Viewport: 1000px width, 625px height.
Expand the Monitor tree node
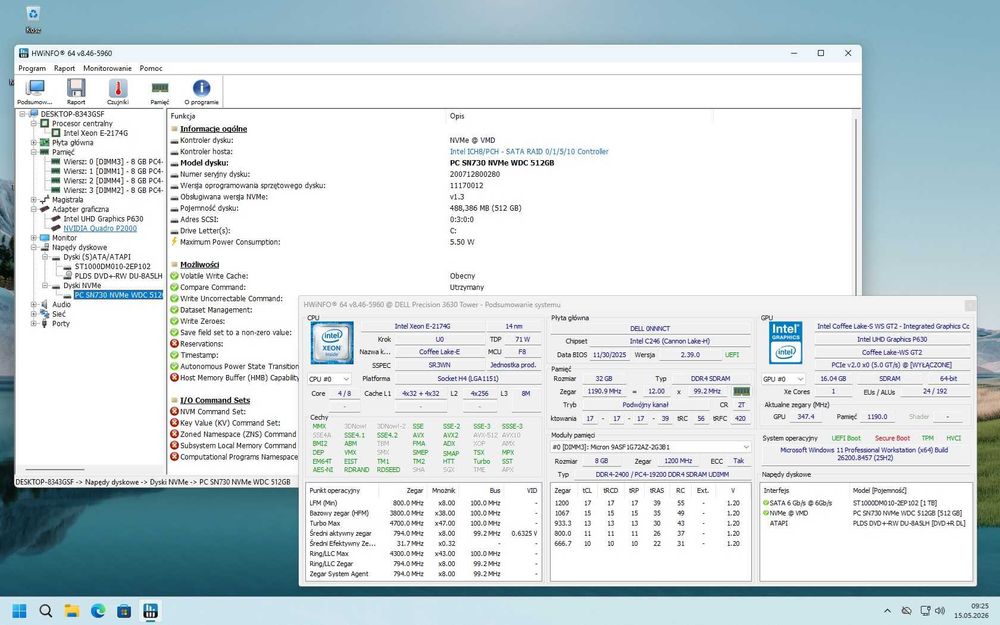(x=33, y=238)
